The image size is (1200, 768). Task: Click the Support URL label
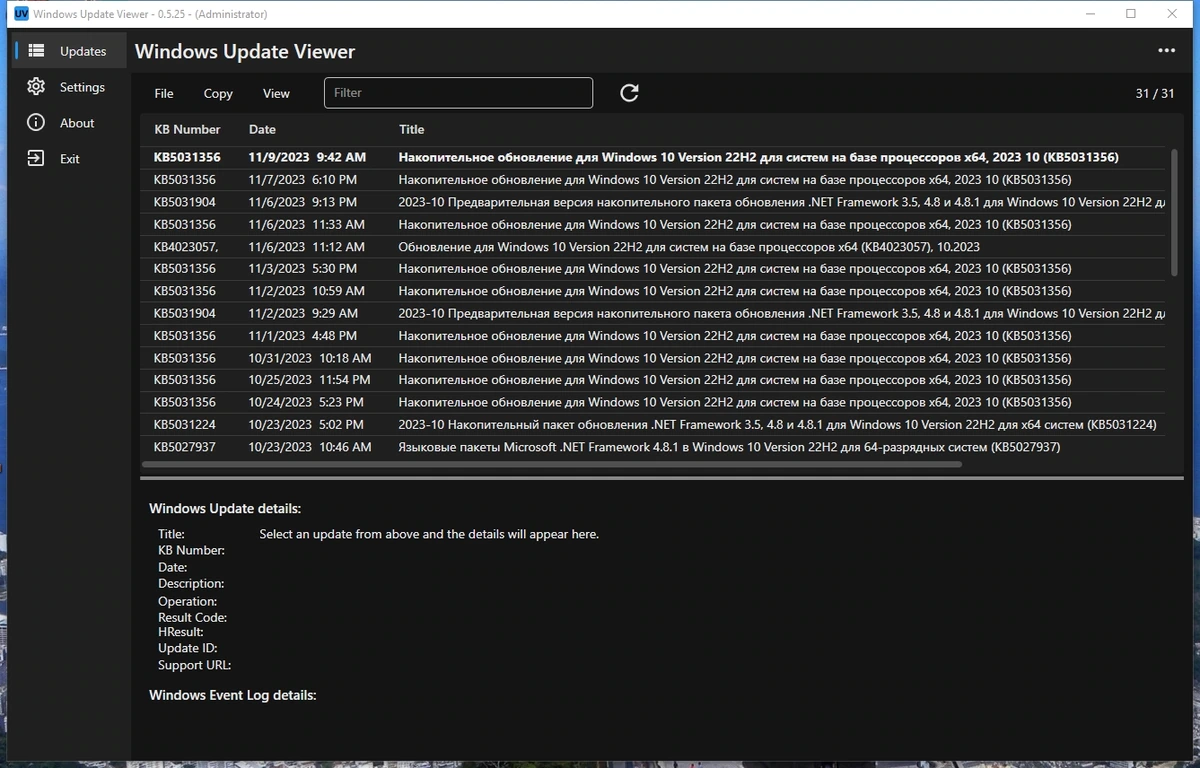pyautogui.click(x=194, y=665)
